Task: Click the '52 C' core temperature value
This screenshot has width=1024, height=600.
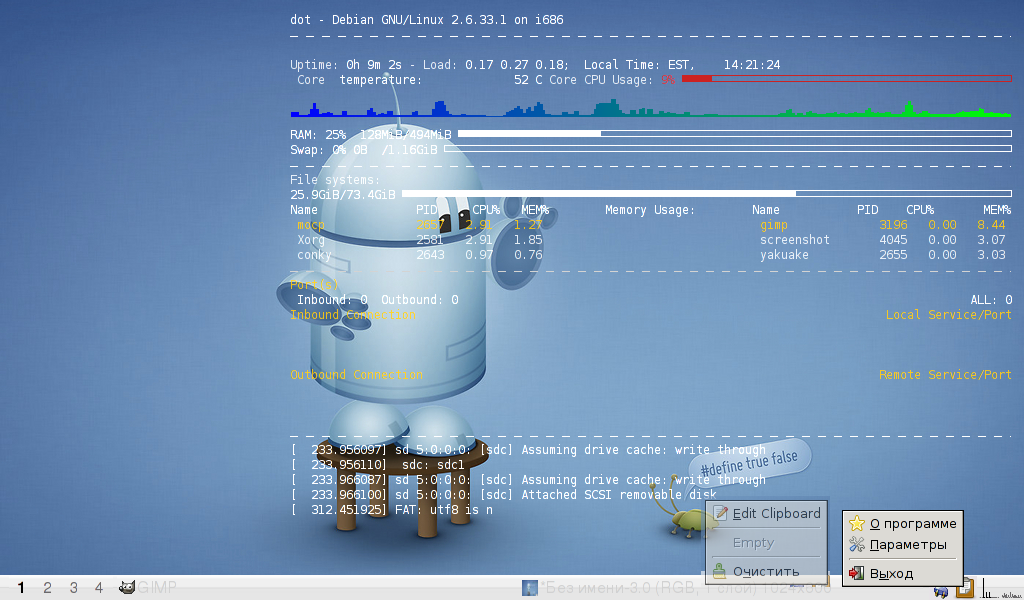Action: [528, 80]
